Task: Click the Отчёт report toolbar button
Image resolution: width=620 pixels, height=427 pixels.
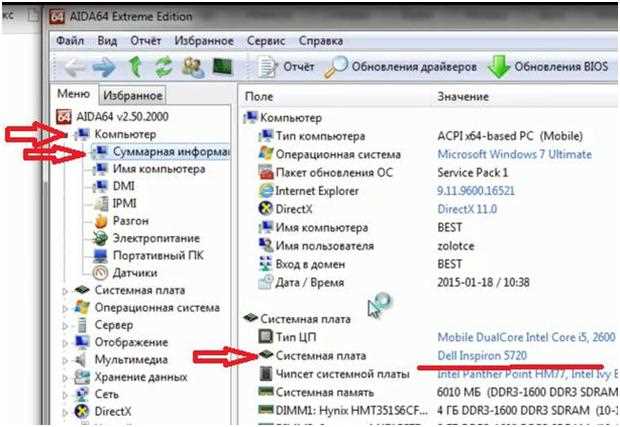Action: (286, 67)
